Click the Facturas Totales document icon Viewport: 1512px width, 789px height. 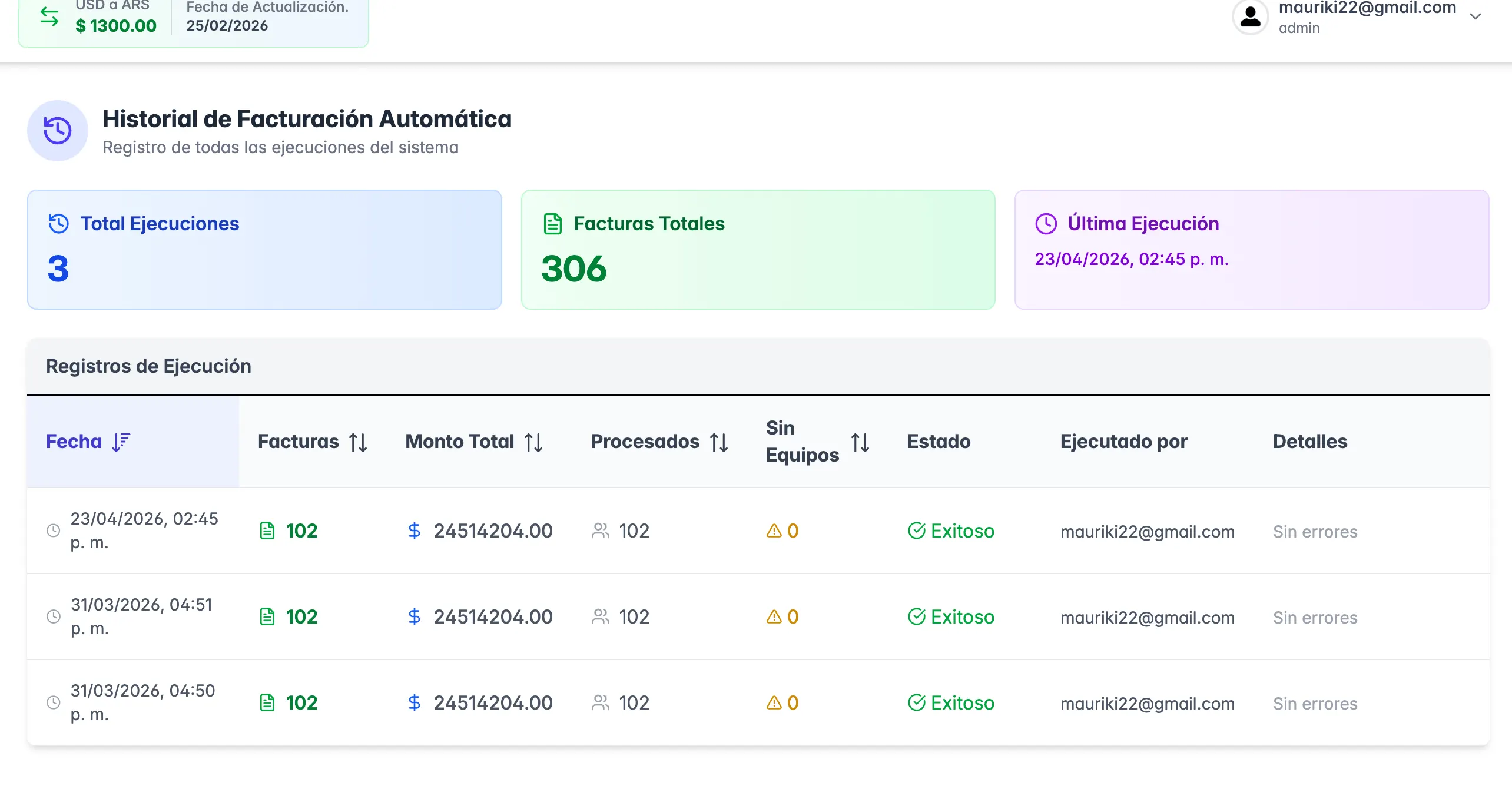tap(552, 224)
